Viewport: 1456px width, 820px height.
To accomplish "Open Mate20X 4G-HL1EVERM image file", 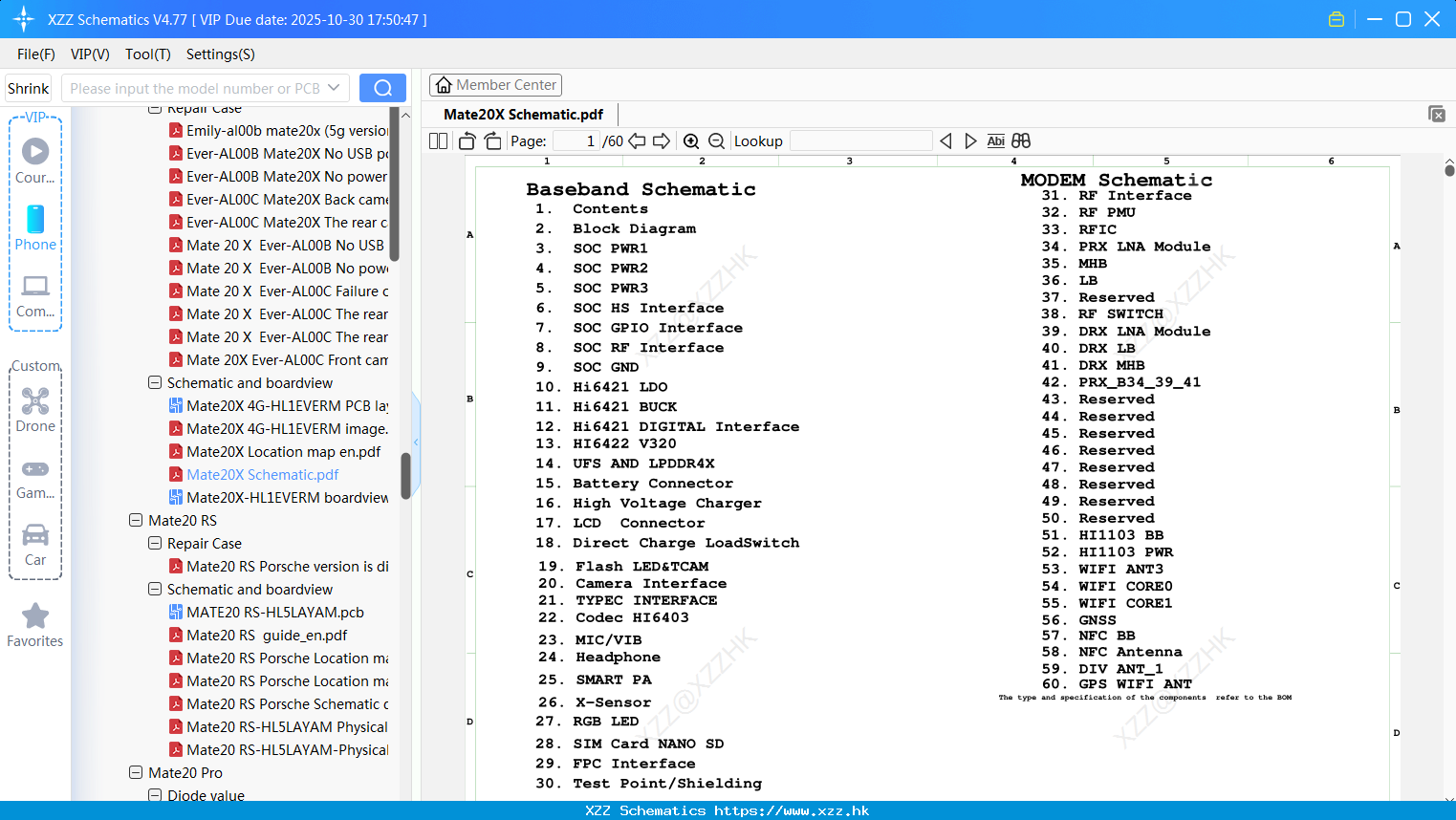I will pyautogui.click(x=287, y=429).
